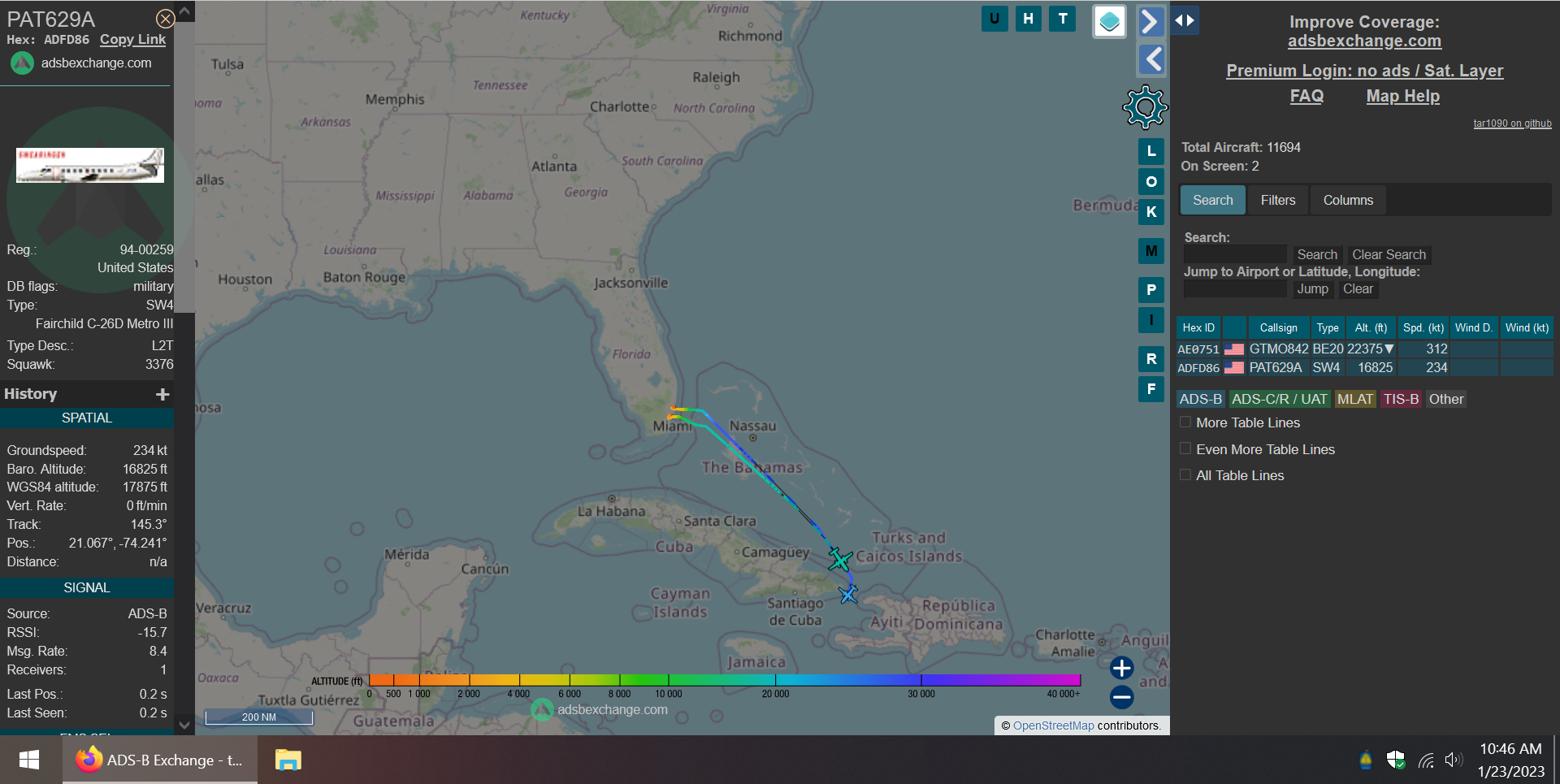Image resolution: width=1560 pixels, height=784 pixels.
Task: Click the Copy Link link
Action: pyautogui.click(x=132, y=40)
